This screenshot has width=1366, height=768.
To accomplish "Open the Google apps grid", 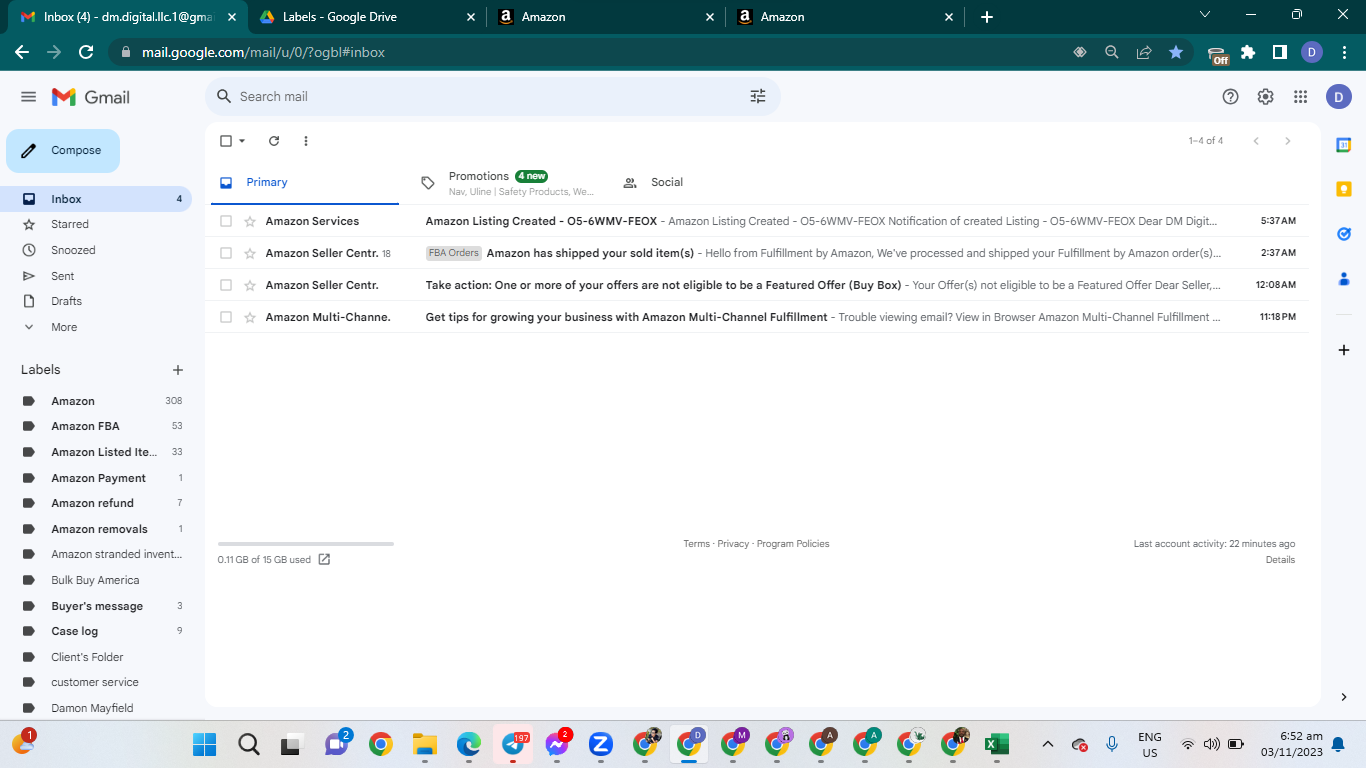I will click(x=1300, y=97).
